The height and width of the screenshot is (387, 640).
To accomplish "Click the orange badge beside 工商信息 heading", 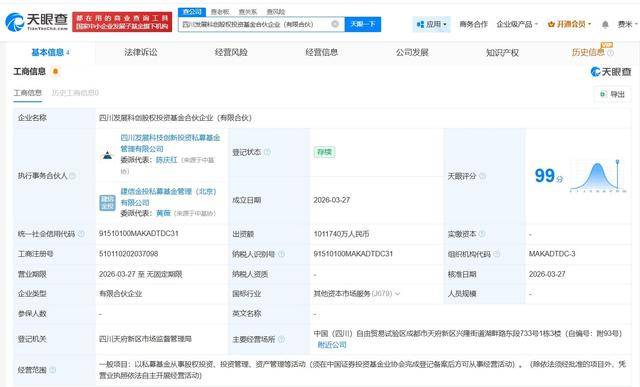I will click(x=56, y=72).
